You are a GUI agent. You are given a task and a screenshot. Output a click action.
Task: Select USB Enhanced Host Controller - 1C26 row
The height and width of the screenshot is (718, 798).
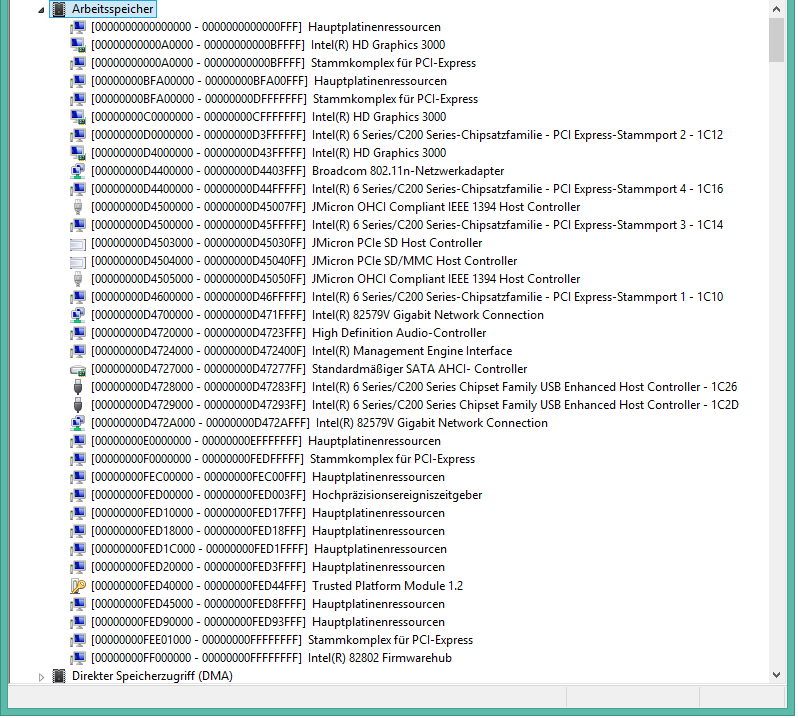click(414, 387)
